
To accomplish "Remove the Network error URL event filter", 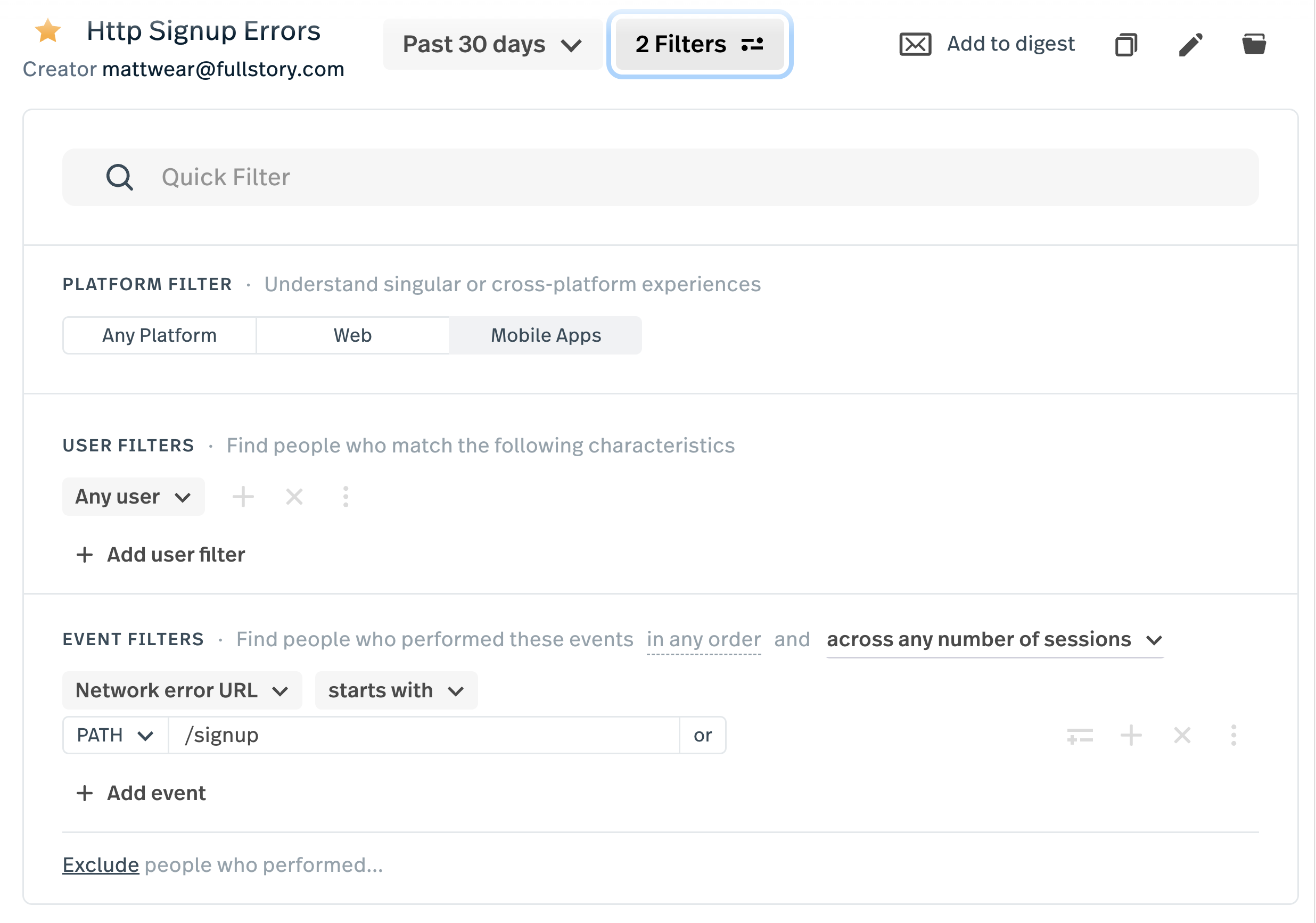I will point(1182,735).
